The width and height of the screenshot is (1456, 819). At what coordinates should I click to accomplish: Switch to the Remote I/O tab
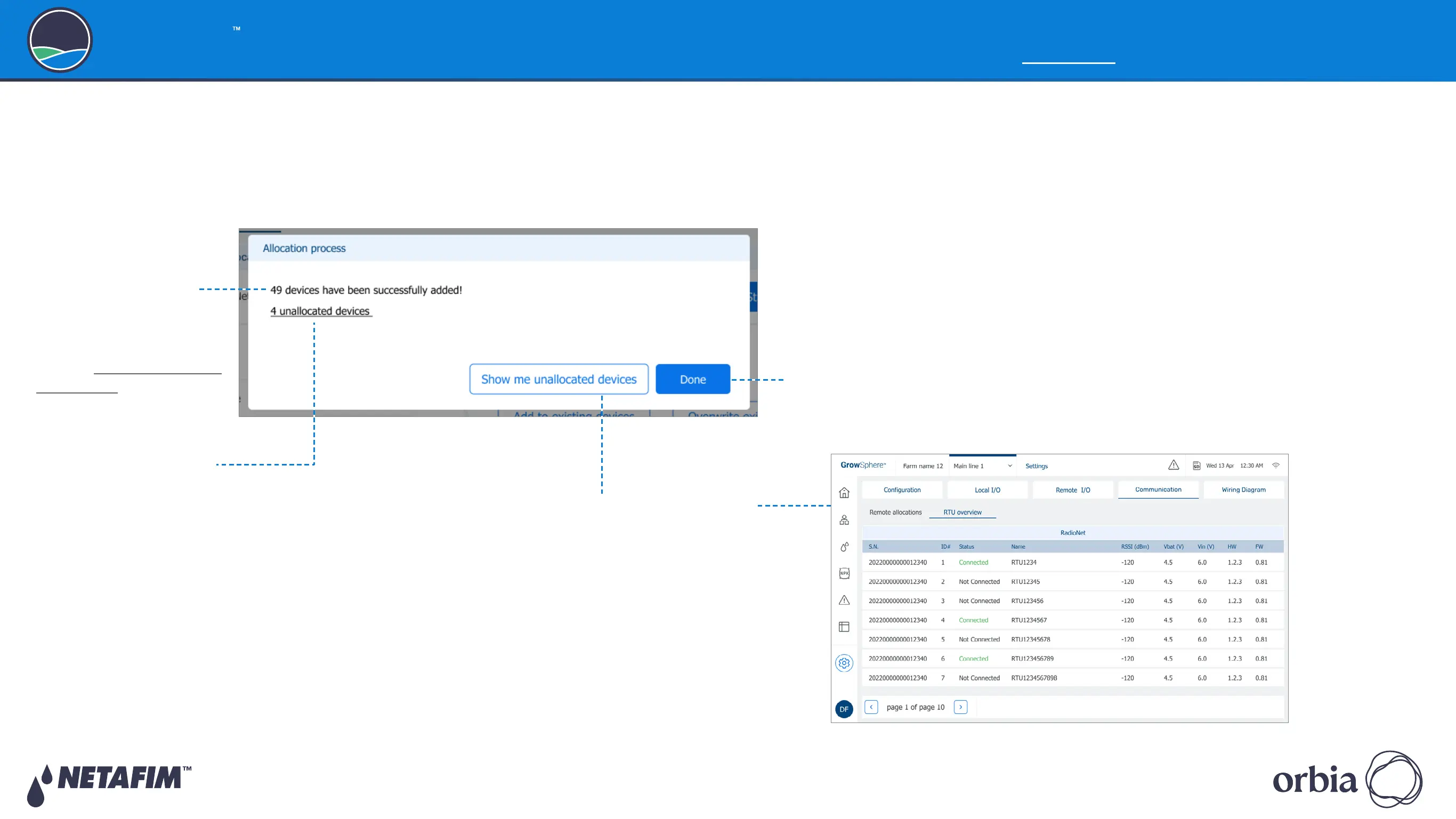1073,490
